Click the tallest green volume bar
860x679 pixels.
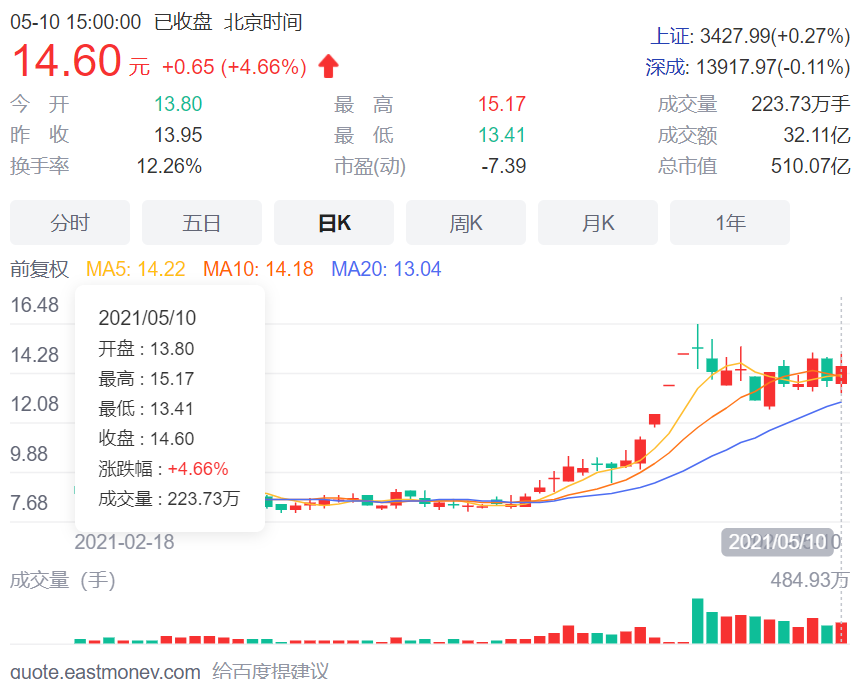[x=698, y=620]
